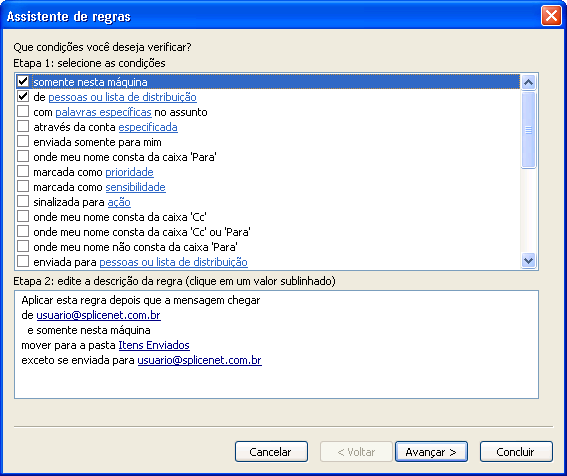This screenshot has width=567, height=476.
Task: Click the Avançar button
Action: click(431, 452)
